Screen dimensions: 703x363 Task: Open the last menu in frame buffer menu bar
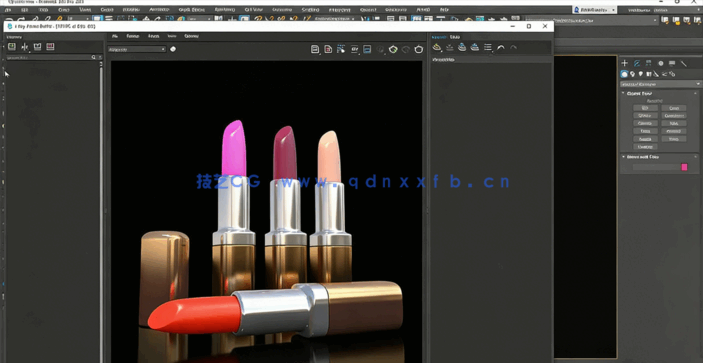191,36
